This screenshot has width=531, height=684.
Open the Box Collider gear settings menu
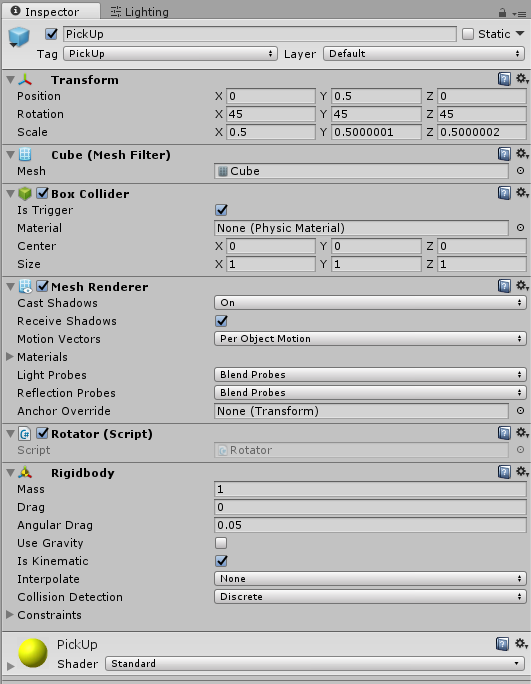click(522, 193)
